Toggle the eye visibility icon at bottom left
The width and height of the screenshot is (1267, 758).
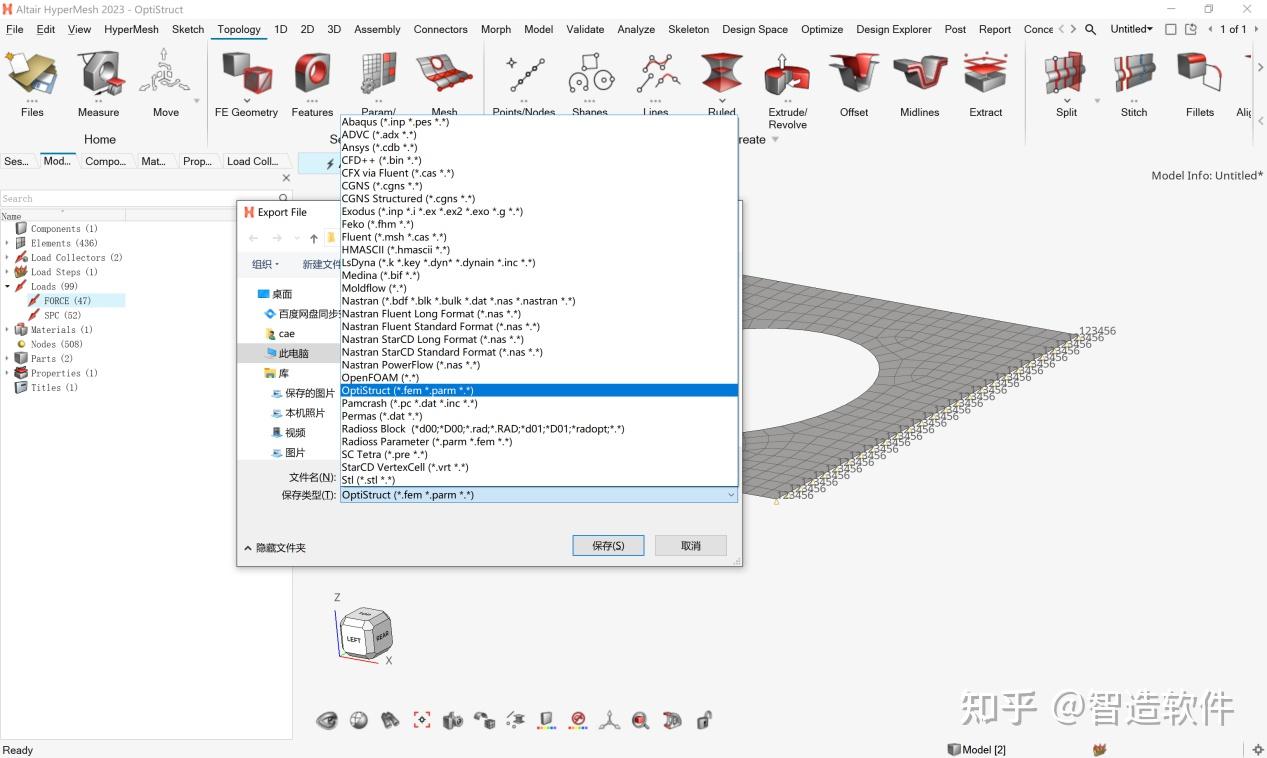[327, 720]
